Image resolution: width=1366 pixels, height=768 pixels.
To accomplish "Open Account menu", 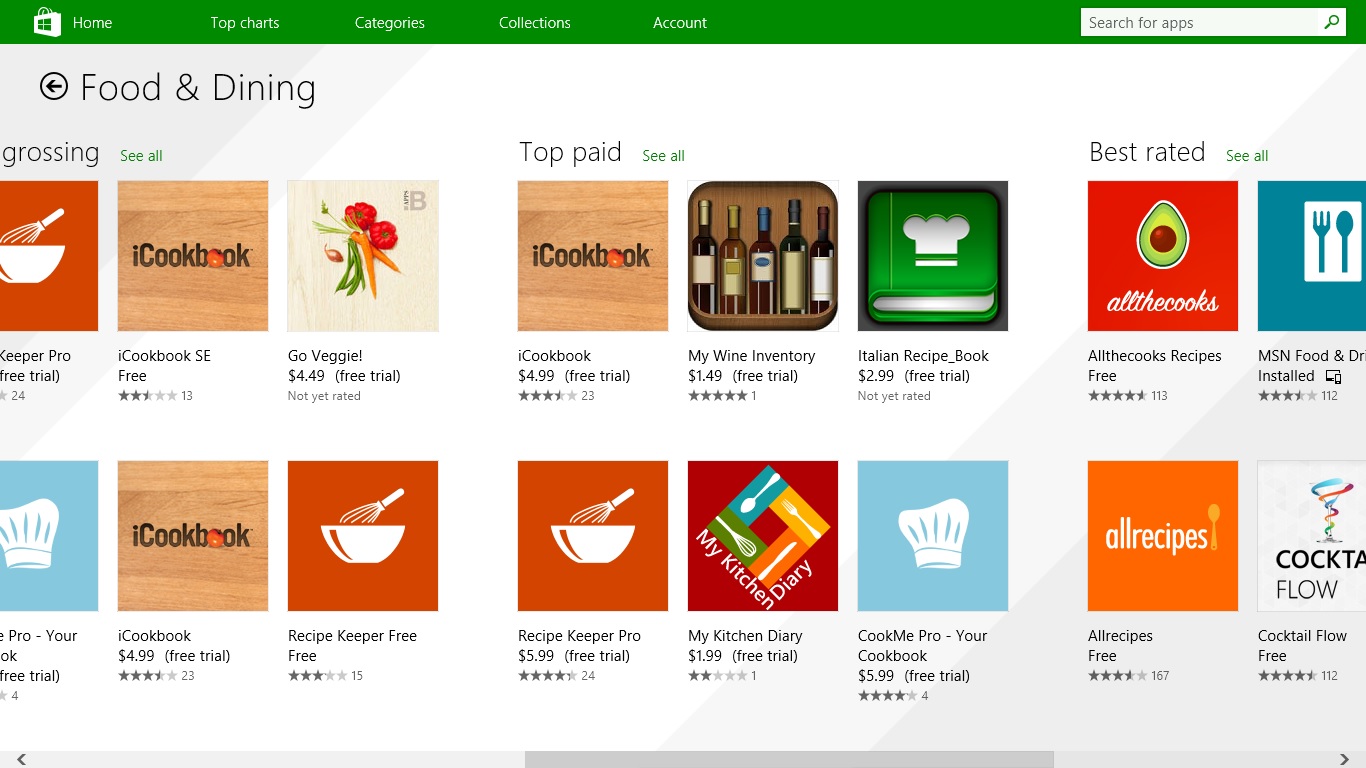I will point(680,22).
